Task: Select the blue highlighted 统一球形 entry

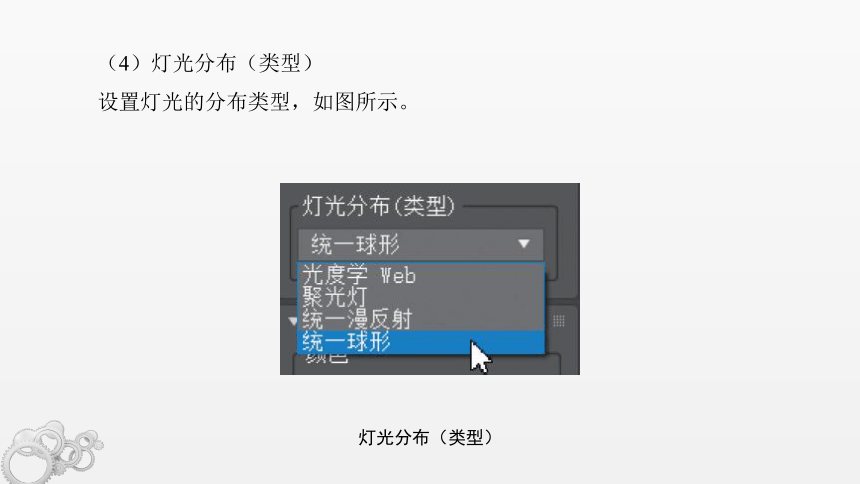Action: [x=421, y=342]
